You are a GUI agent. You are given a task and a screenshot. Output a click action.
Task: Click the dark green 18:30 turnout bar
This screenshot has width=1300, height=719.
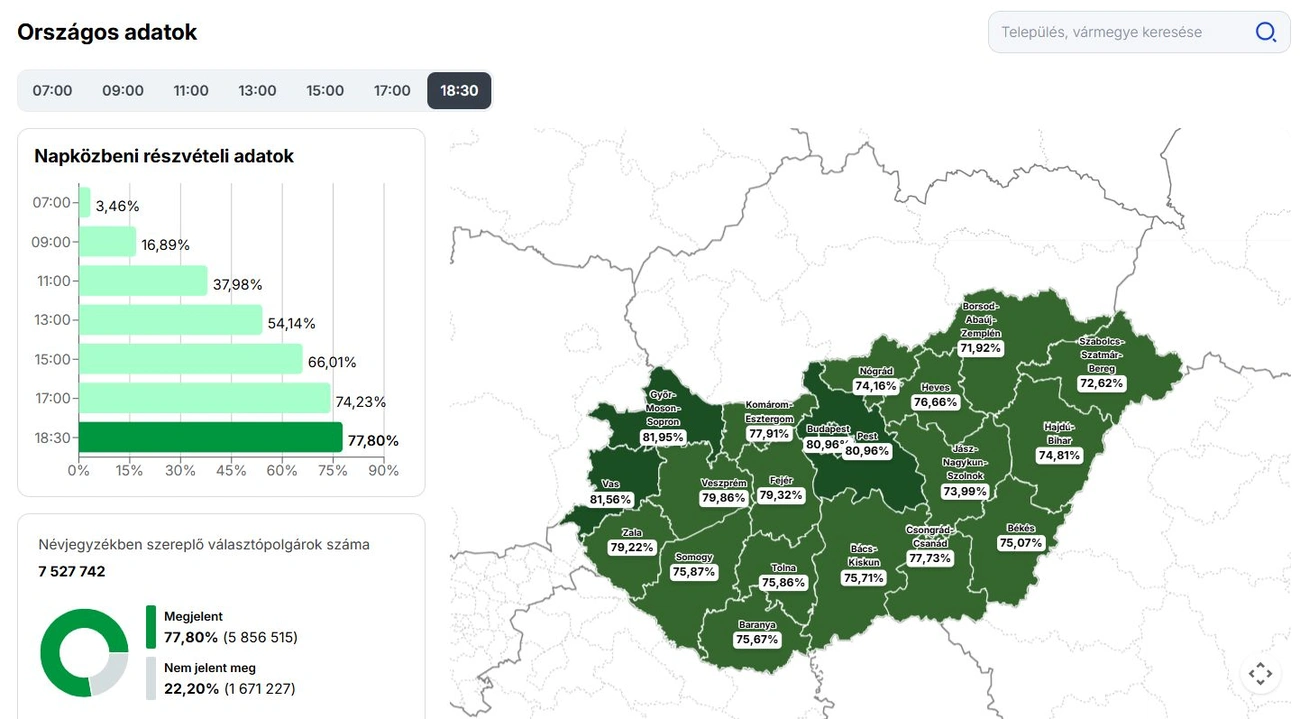click(x=210, y=438)
